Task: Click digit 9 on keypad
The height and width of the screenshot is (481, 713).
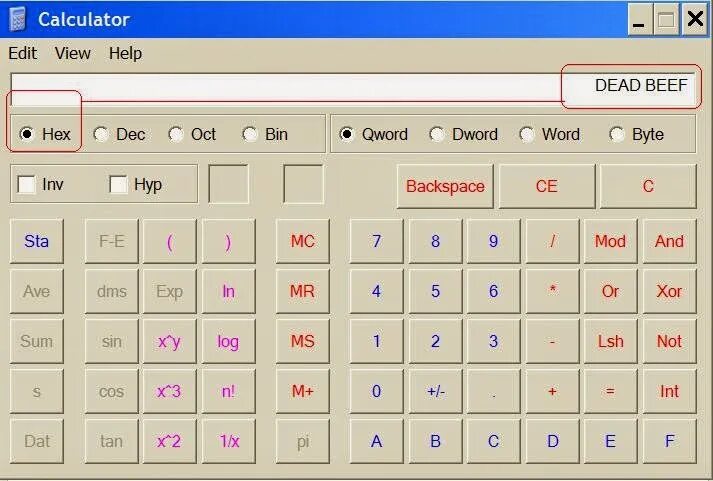Action: tap(493, 241)
